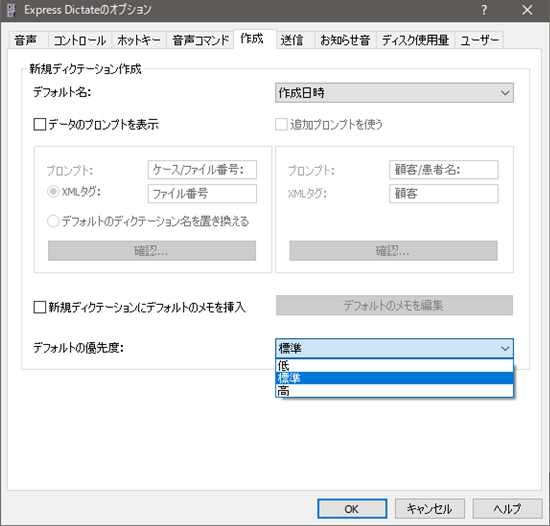
Task: Click the left 確認... button
Action: point(152,251)
